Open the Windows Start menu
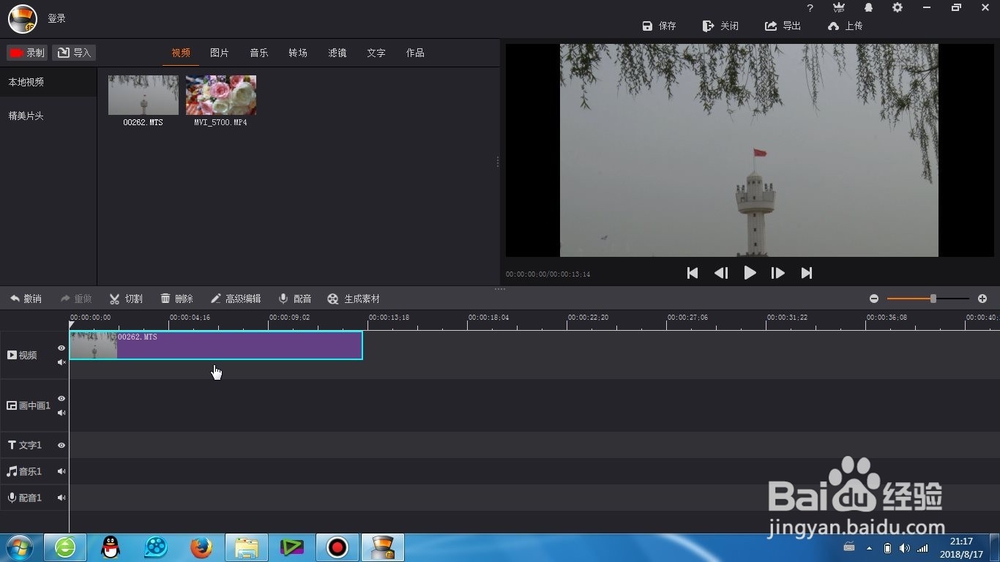Screen dimensions: 1000x562 coord(19,548)
